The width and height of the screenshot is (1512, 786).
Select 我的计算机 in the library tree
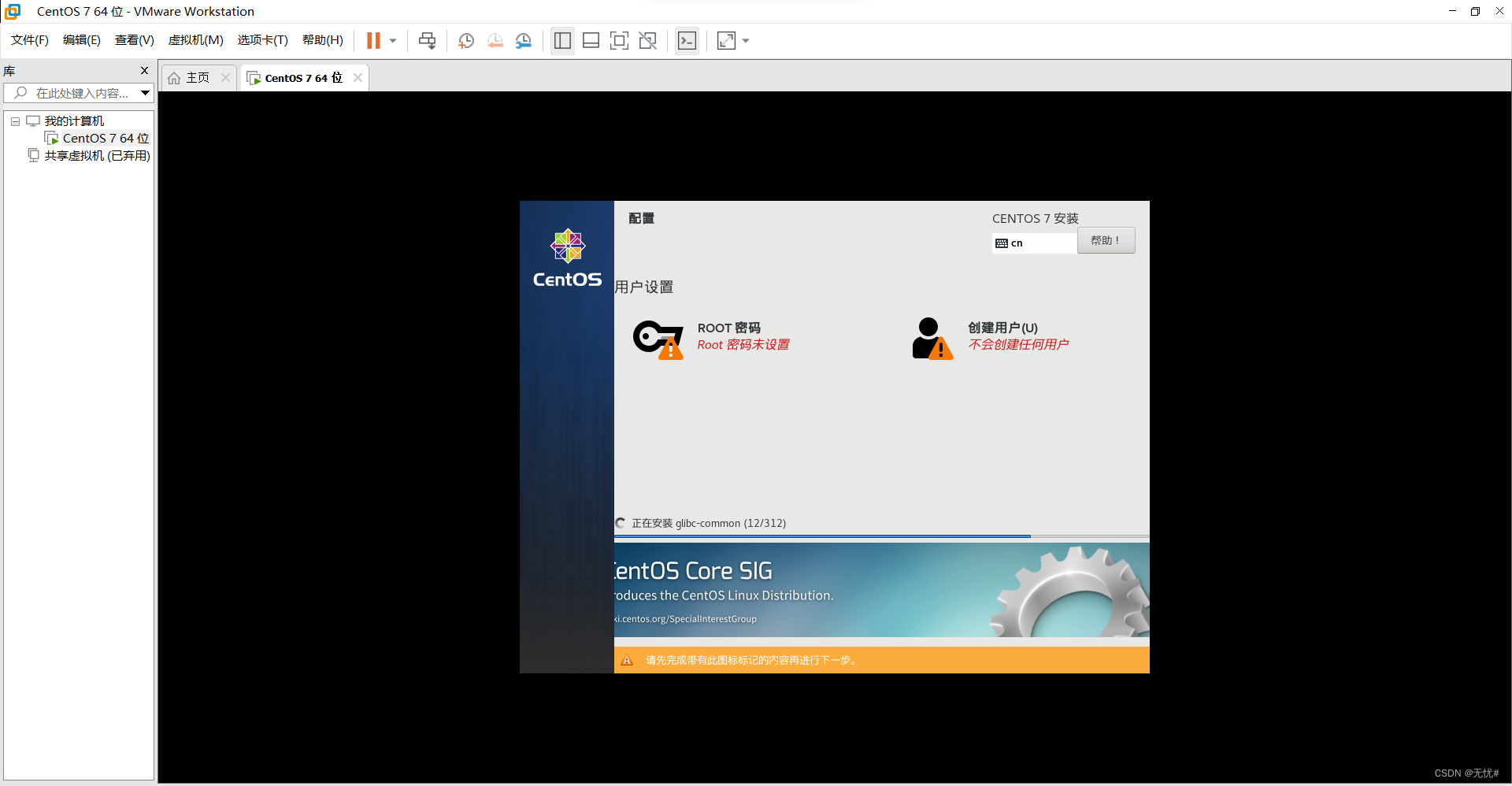tap(74, 121)
